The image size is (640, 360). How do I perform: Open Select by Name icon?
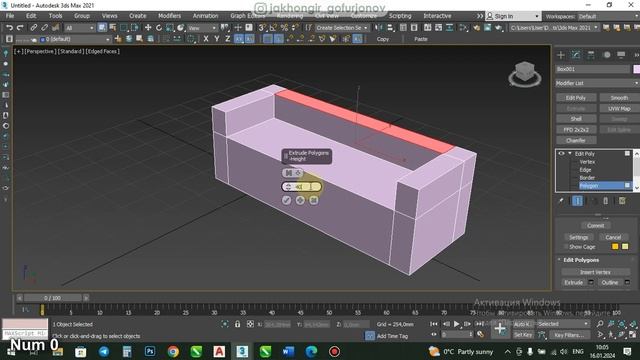pos(113,28)
